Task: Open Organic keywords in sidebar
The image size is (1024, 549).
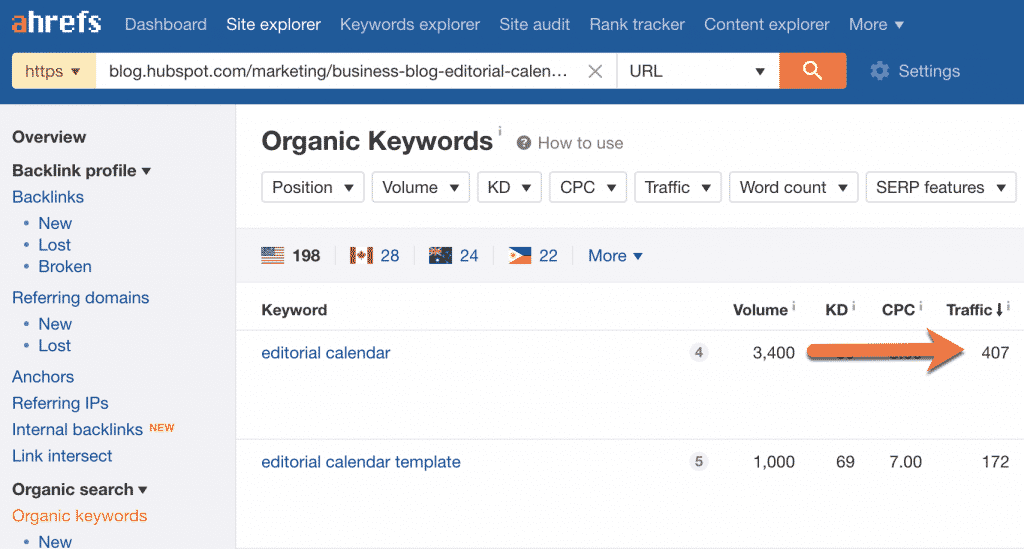Action: [x=80, y=516]
